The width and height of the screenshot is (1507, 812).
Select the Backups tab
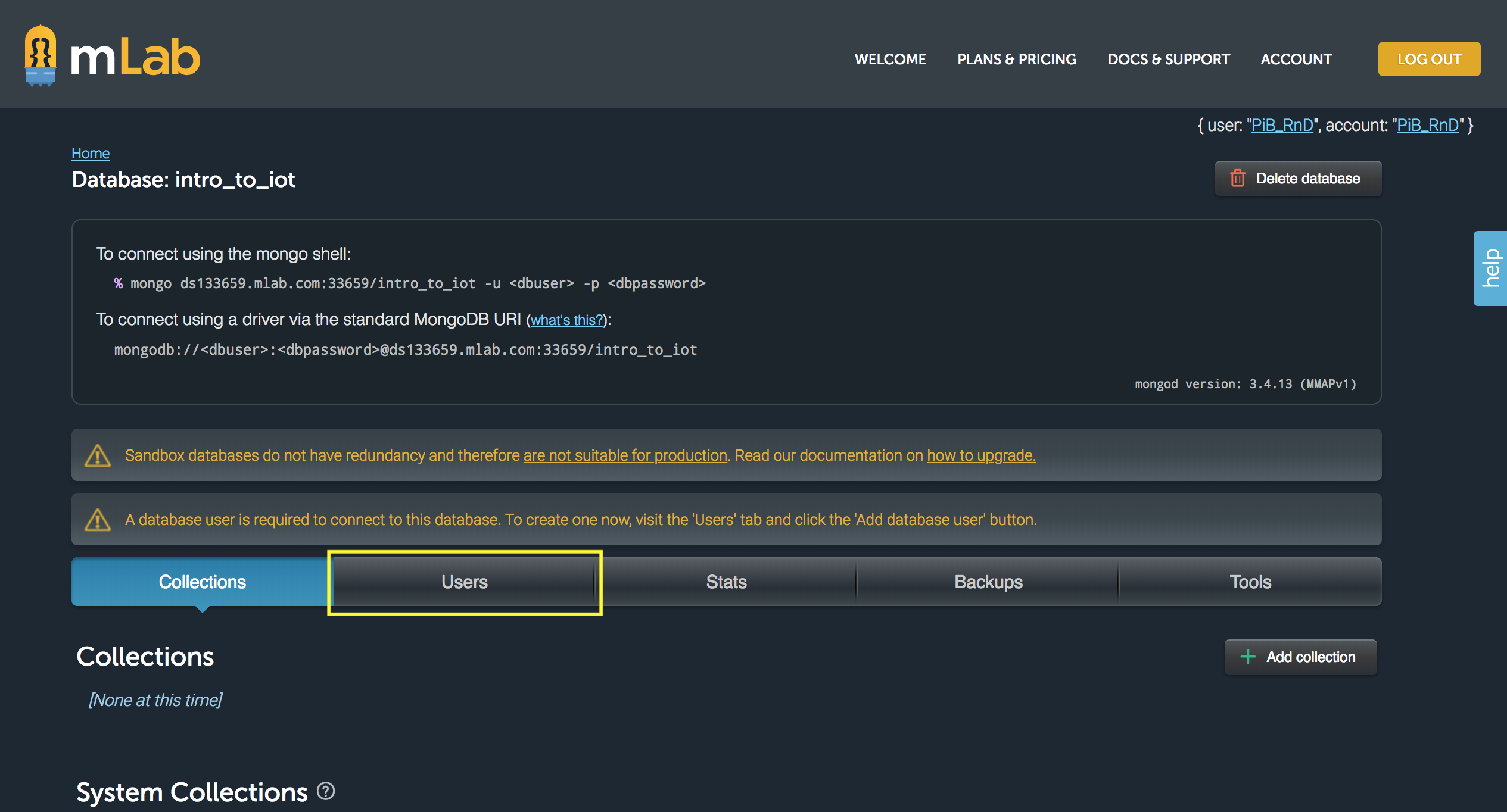point(988,582)
